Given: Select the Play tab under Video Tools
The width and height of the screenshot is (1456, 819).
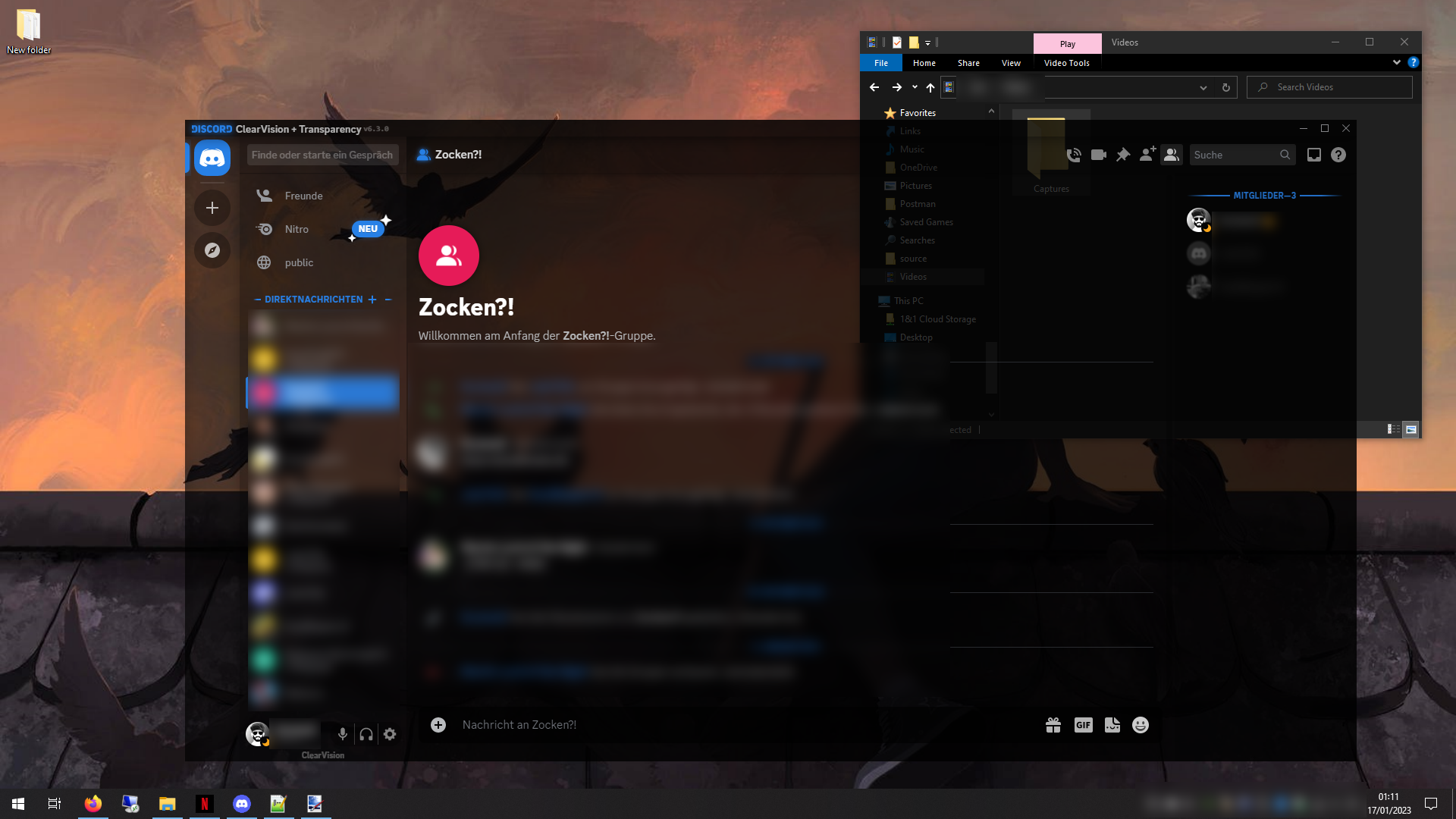Looking at the screenshot, I should 1067,43.
